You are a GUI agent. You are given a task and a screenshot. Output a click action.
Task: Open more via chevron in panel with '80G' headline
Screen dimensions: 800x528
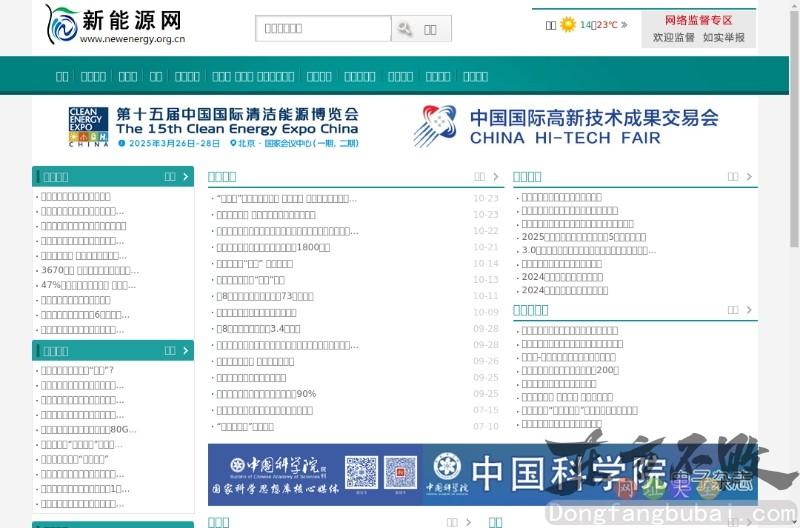click(x=185, y=350)
